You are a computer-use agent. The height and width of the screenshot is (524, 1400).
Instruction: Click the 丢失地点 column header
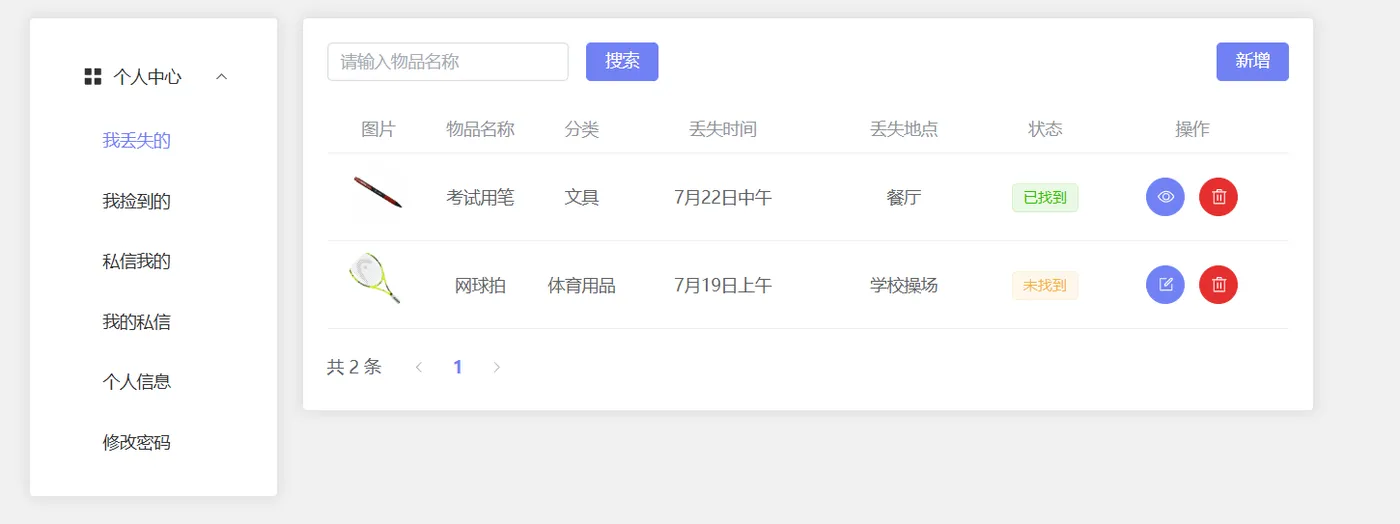pos(904,129)
